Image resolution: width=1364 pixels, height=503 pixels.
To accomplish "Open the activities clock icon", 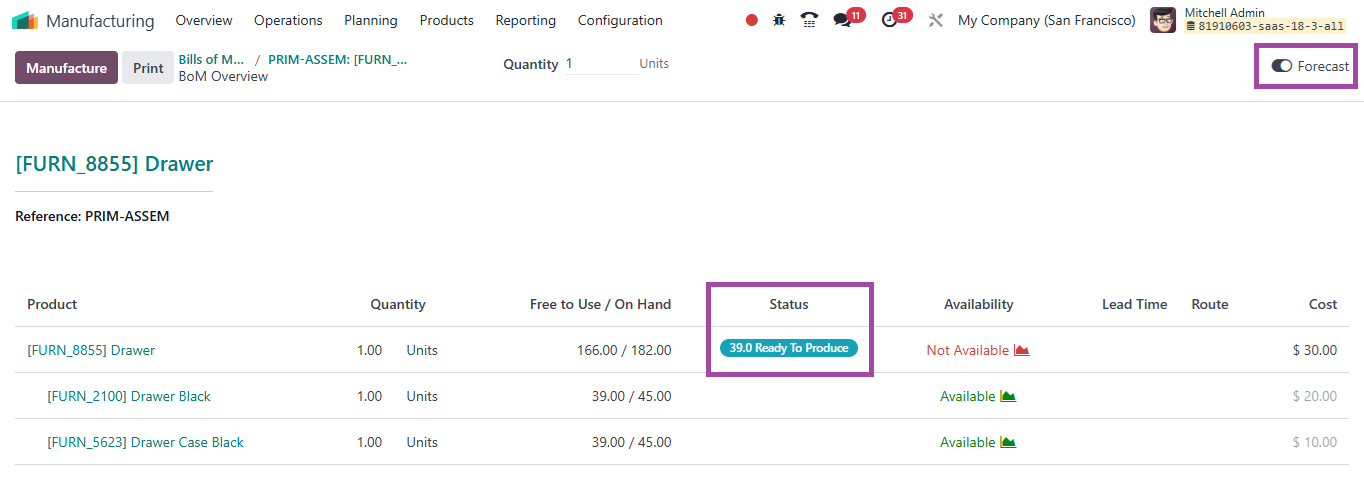I will pos(889,20).
